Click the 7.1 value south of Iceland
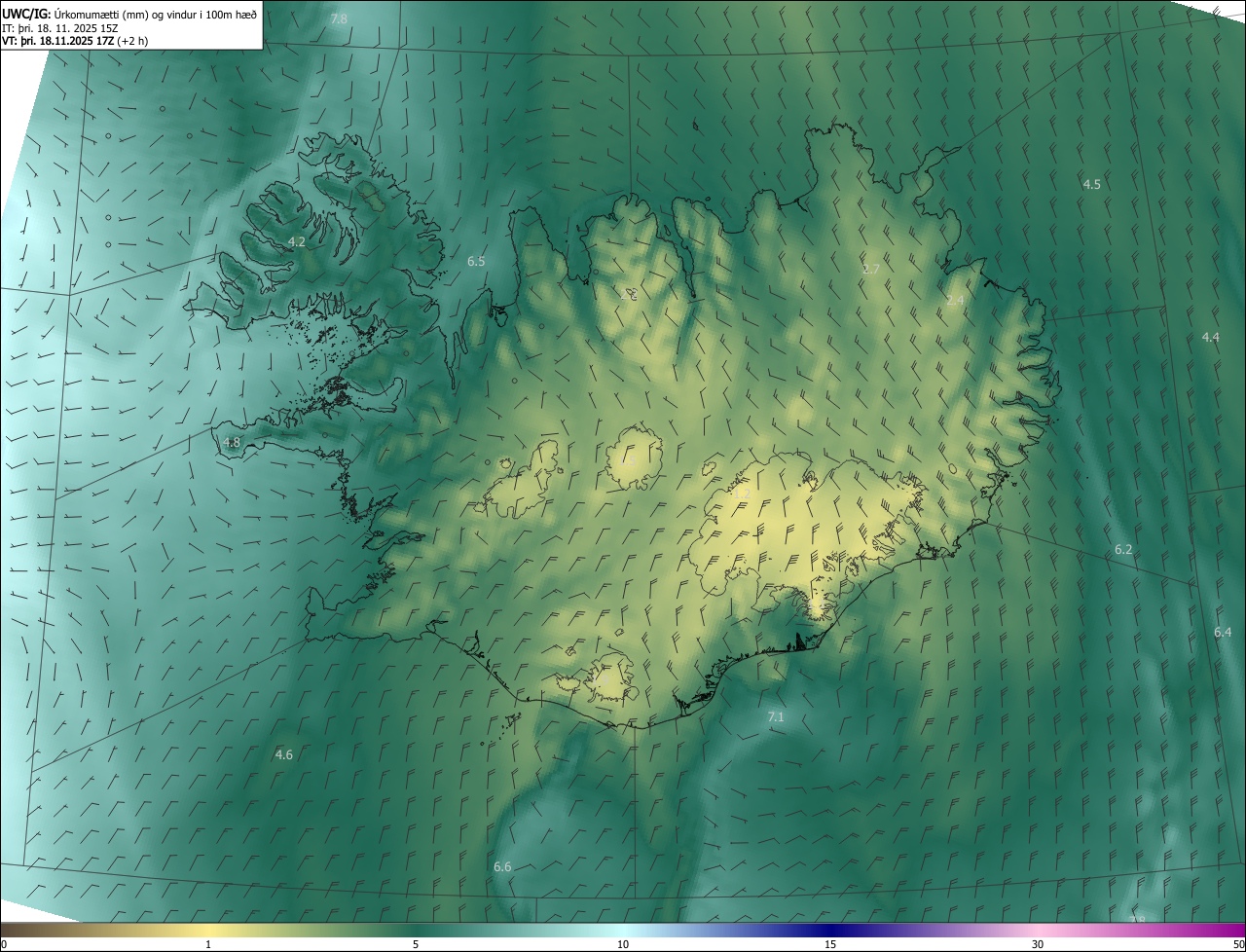 776,717
